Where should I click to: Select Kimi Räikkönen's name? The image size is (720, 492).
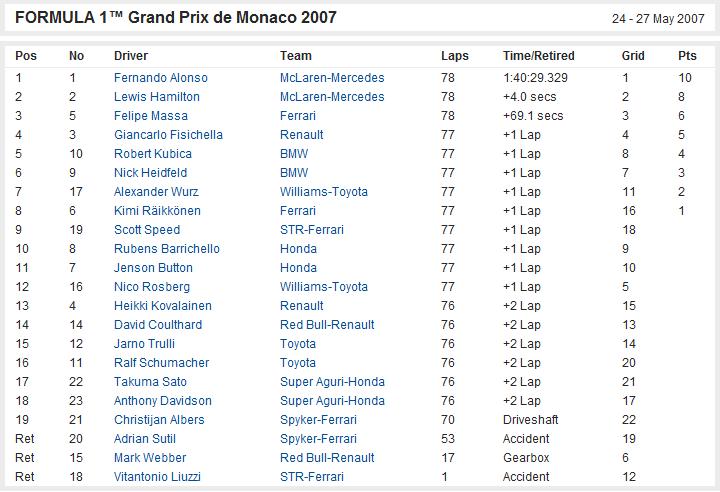click(x=157, y=211)
